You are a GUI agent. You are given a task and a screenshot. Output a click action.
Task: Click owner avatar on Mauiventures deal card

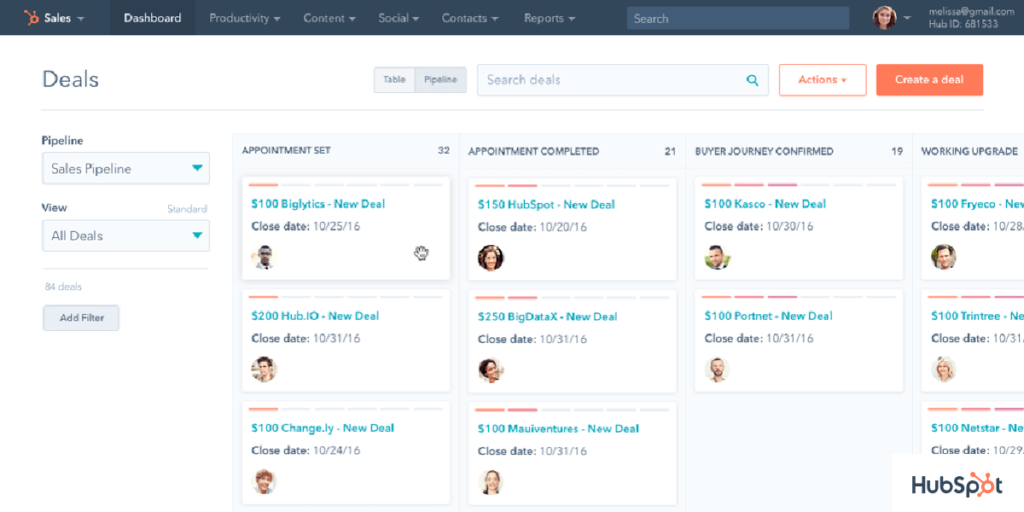(490, 482)
